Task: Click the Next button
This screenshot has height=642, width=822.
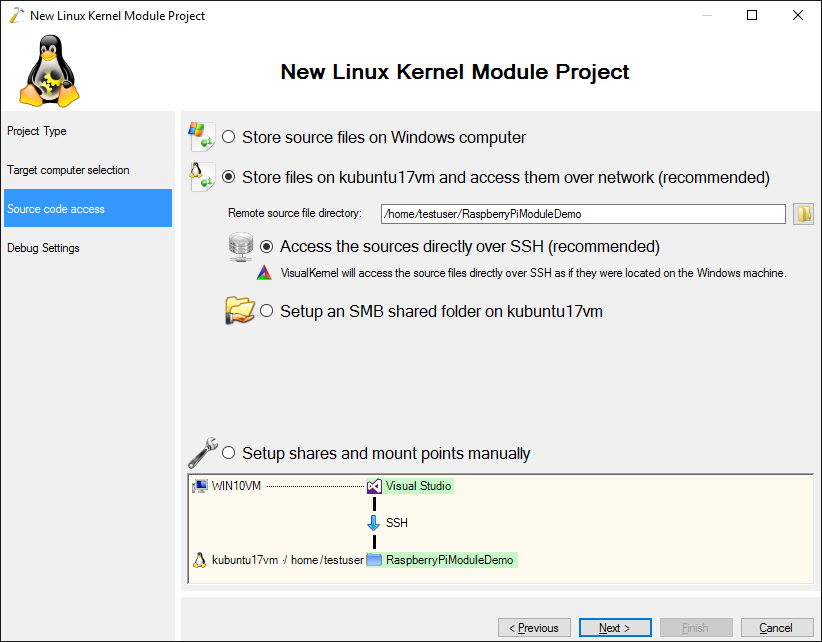Action: coord(615,628)
